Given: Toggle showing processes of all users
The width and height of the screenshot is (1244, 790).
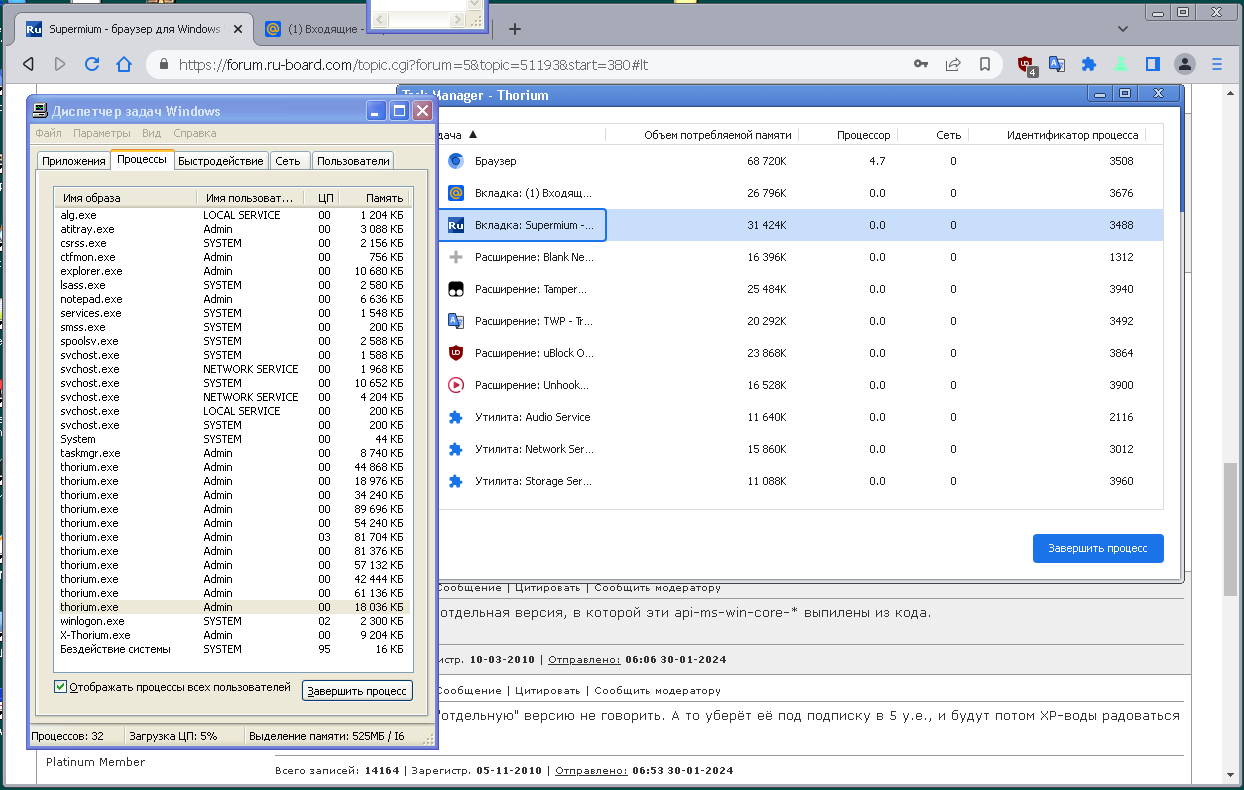Looking at the screenshot, I should pyautogui.click(x=60, y=687).
